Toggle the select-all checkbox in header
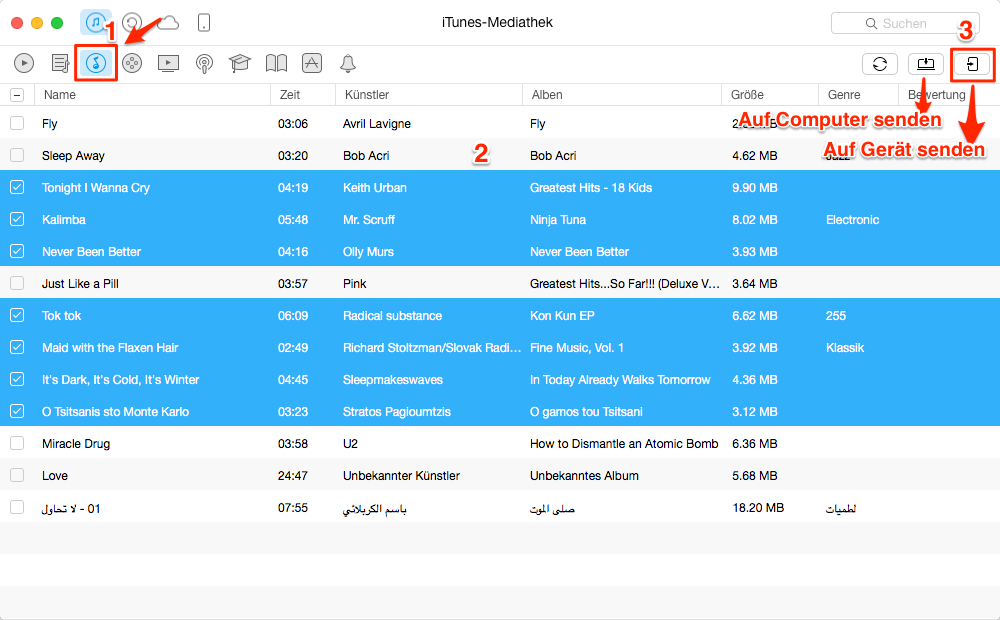Image resolution: width=1000 pixels, height=620 pixels. point(17,95)
